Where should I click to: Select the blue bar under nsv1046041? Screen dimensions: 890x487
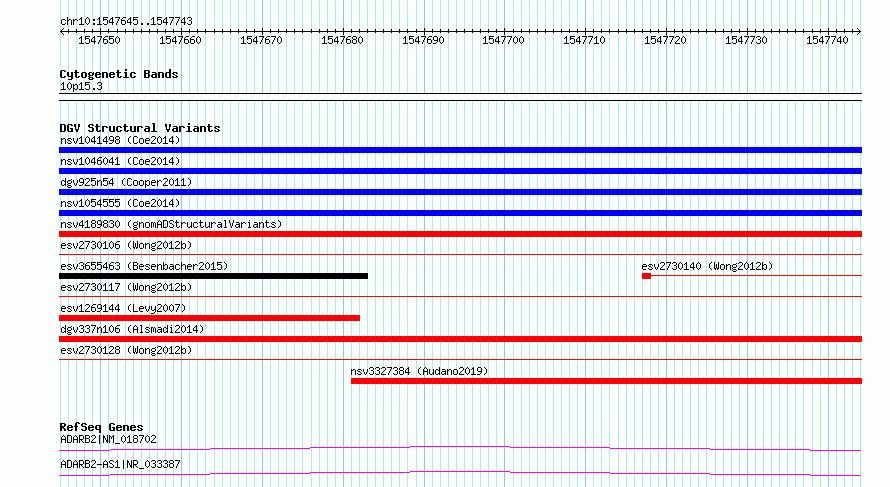coord(460,171)
